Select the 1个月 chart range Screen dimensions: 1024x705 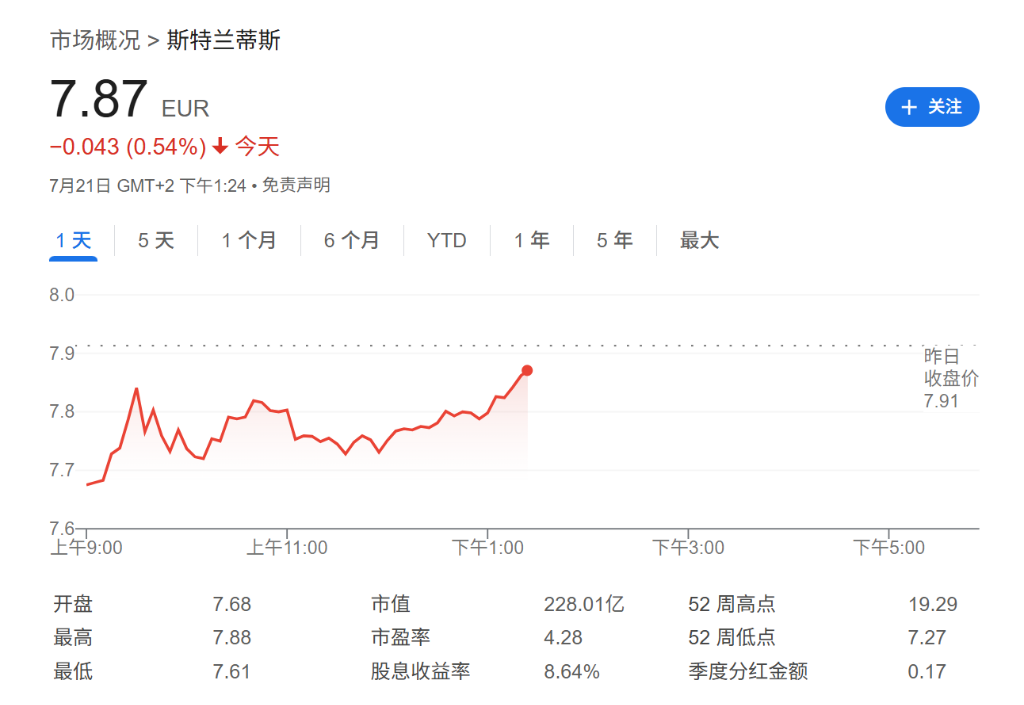click(x=249, y=240)
